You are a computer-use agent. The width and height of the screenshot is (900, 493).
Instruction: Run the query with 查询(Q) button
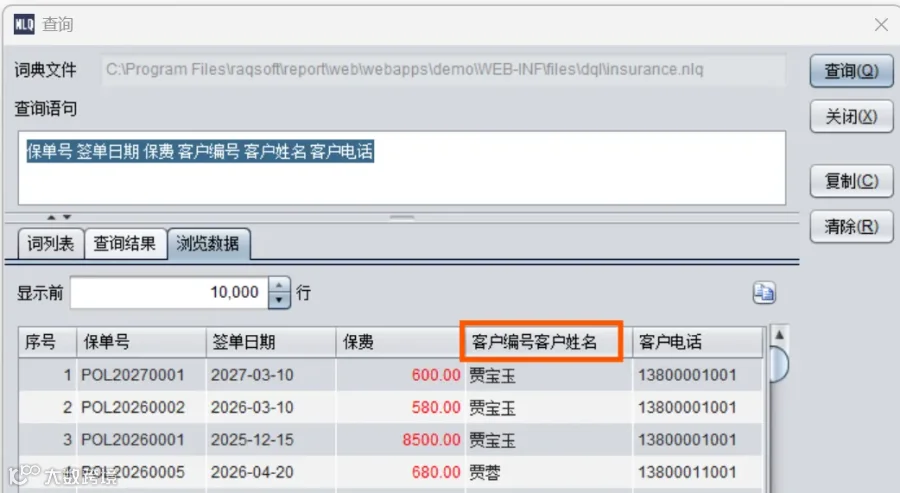pos(851,71)
